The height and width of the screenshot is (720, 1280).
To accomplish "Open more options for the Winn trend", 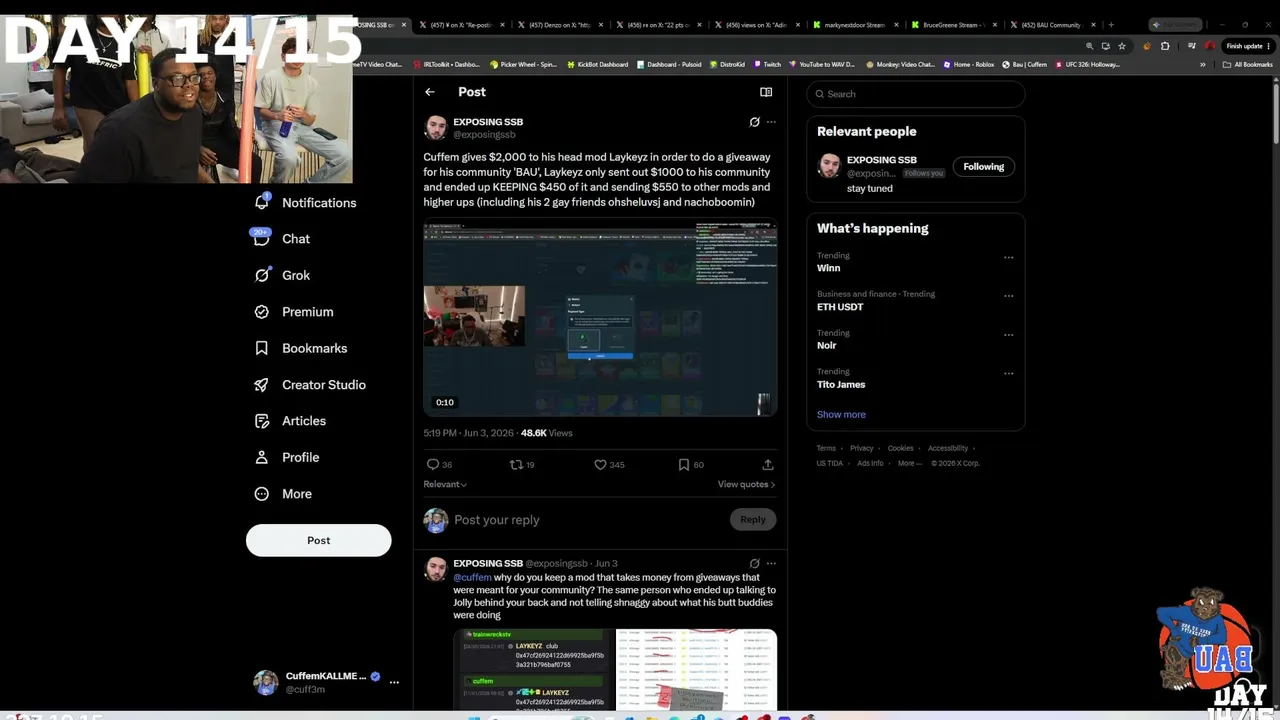I will click(x=1008, y=257).
